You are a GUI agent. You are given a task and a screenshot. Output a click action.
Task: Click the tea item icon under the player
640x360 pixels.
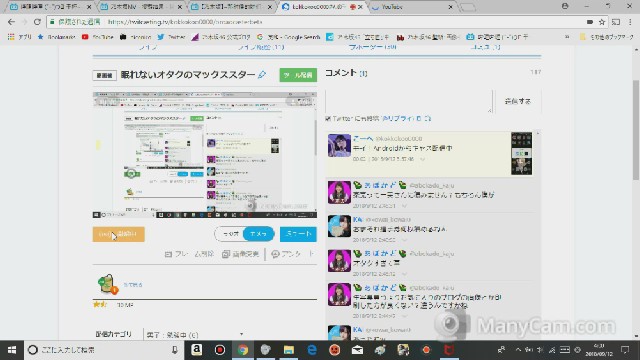[x=107, y=284]
